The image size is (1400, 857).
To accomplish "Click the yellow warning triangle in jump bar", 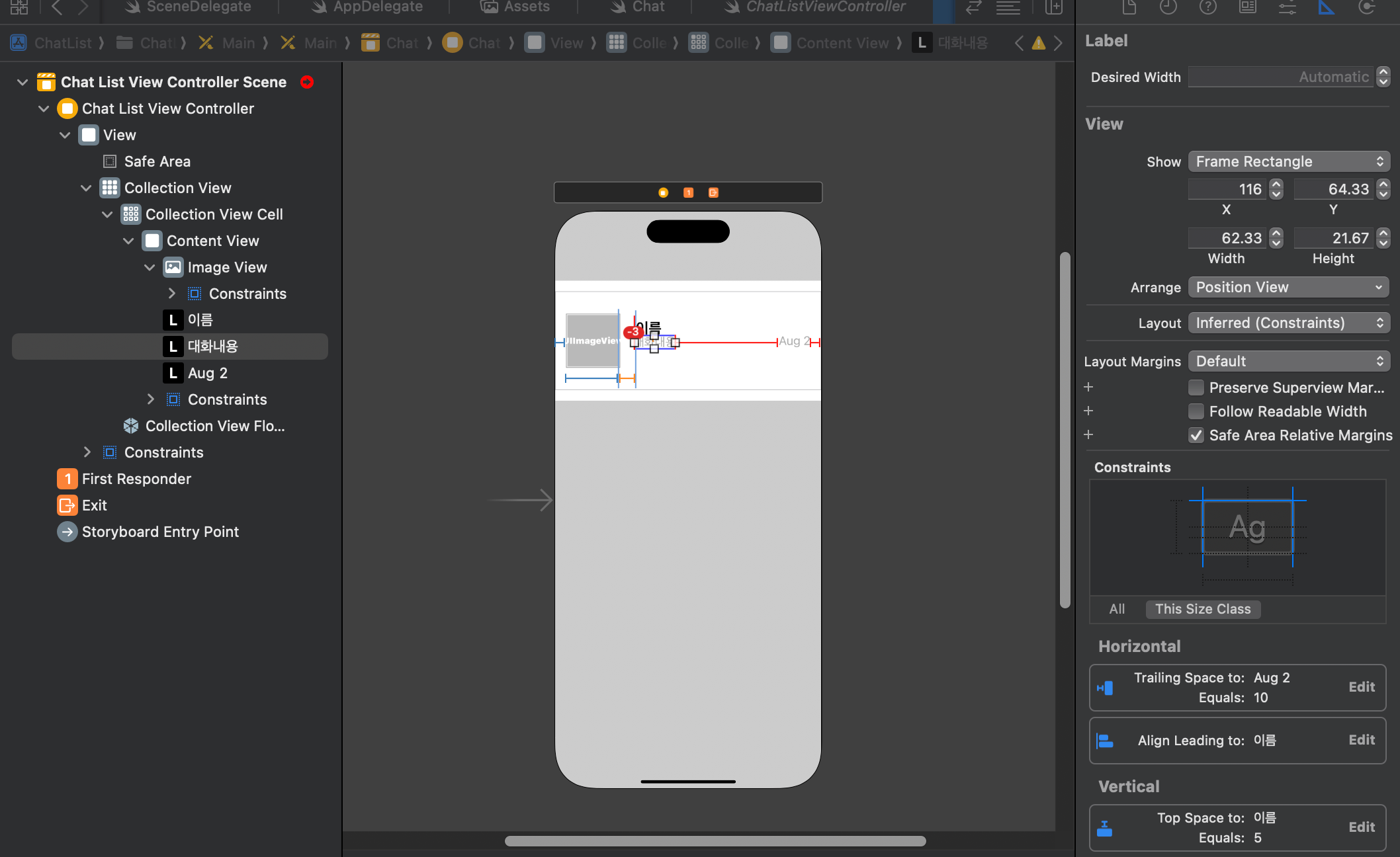I will pyautogui.click(x=1039, y=43).
